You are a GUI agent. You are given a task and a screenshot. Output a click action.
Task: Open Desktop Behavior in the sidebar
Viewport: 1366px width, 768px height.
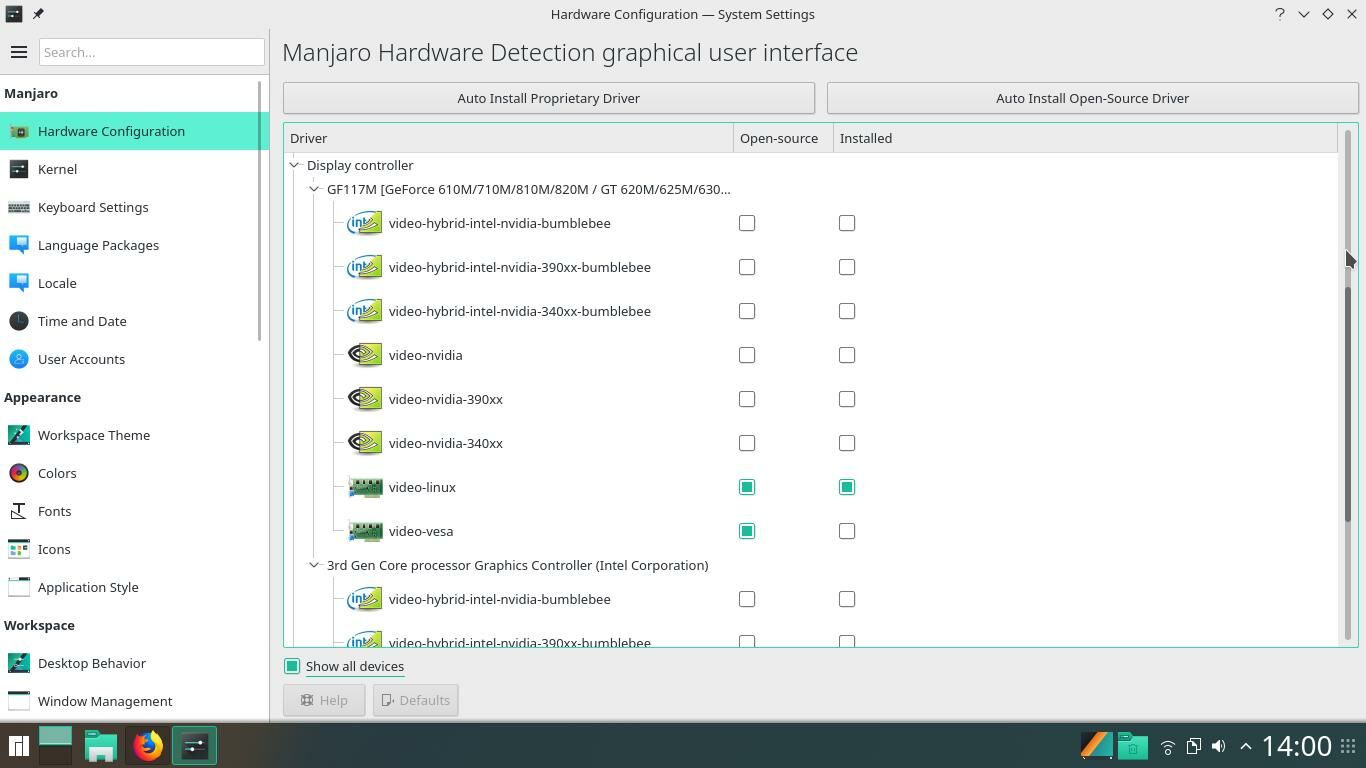pos(134,663)
